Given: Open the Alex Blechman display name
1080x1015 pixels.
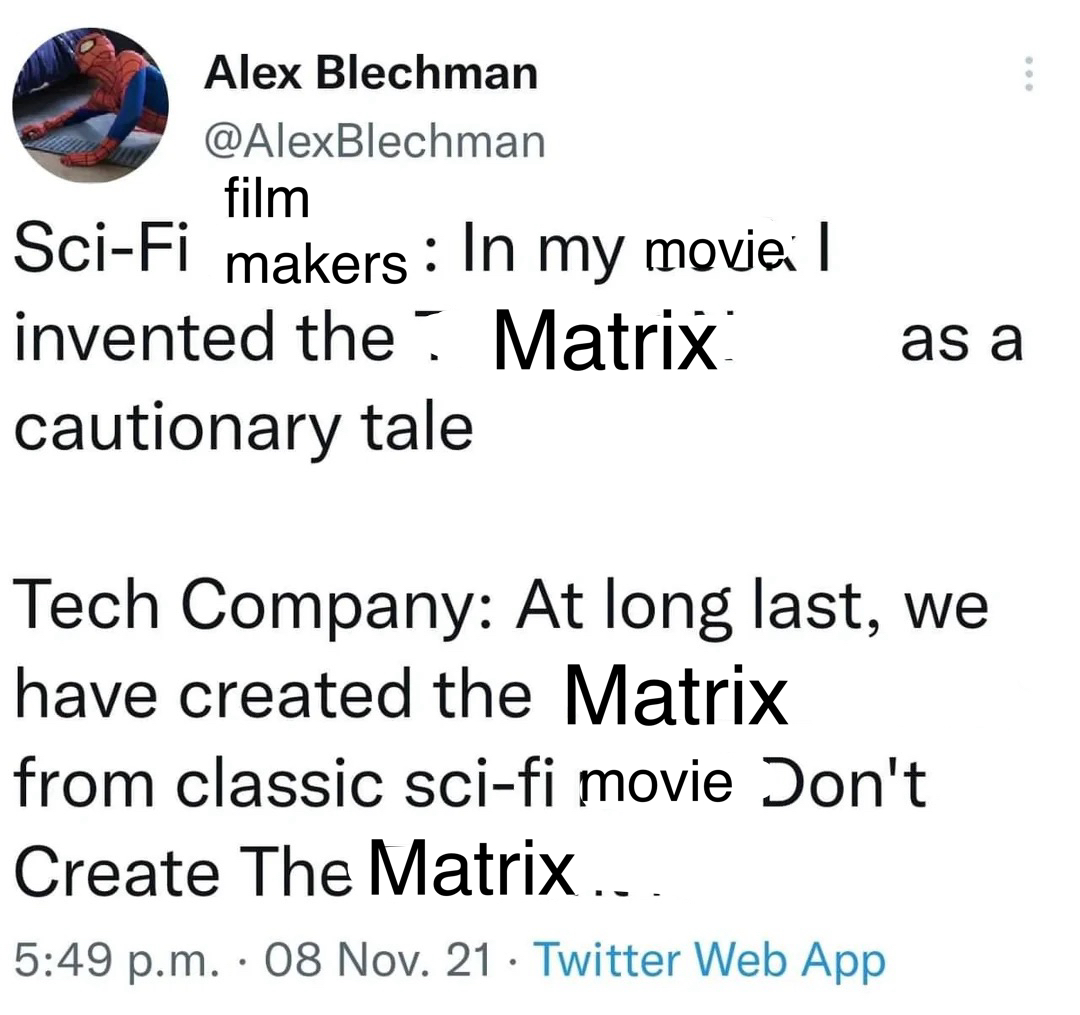Looking at the screenshot, I should tap(370, 73).
